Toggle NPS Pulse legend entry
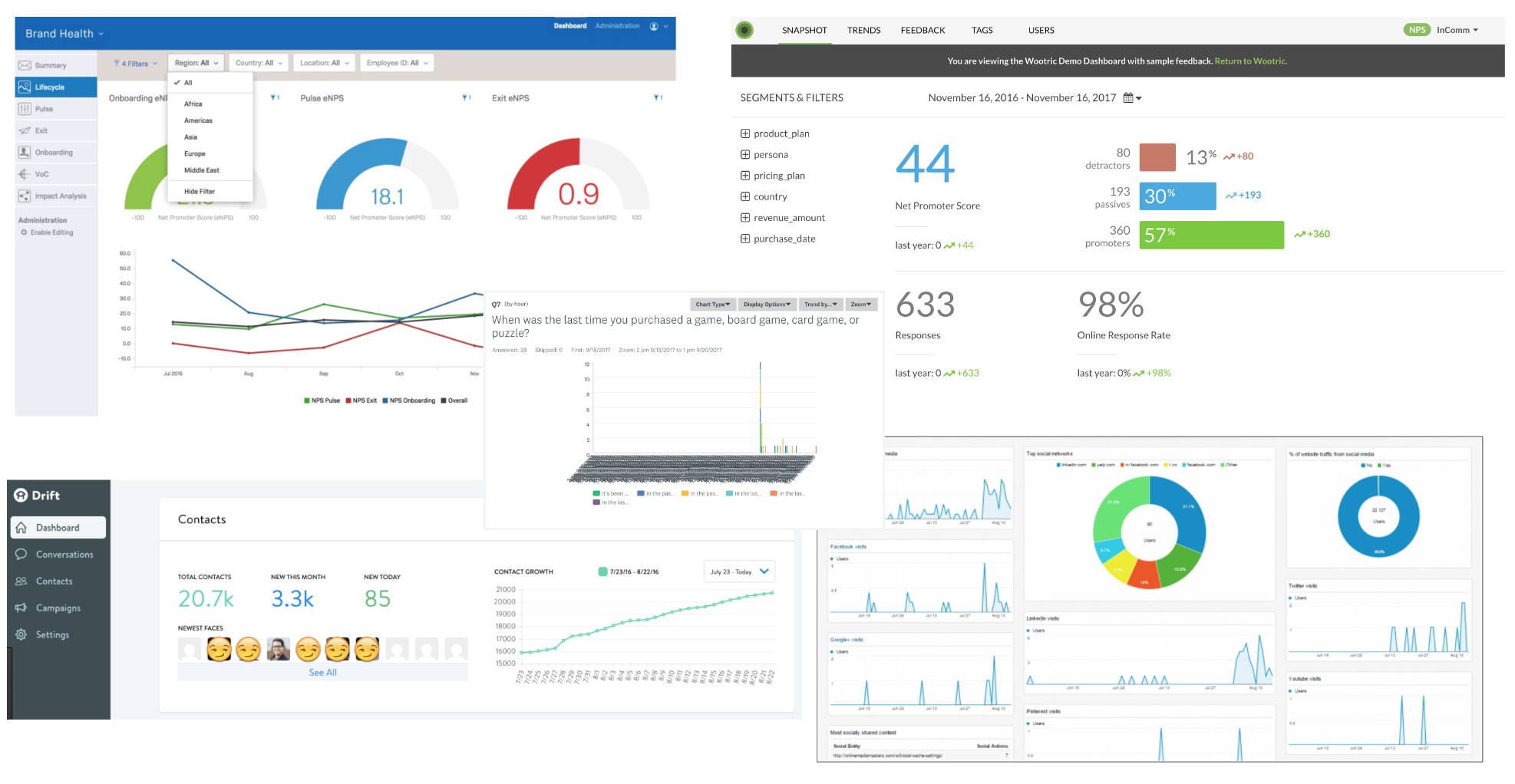1515x784 pixels. pyautogui.click(x=322, y=400)
